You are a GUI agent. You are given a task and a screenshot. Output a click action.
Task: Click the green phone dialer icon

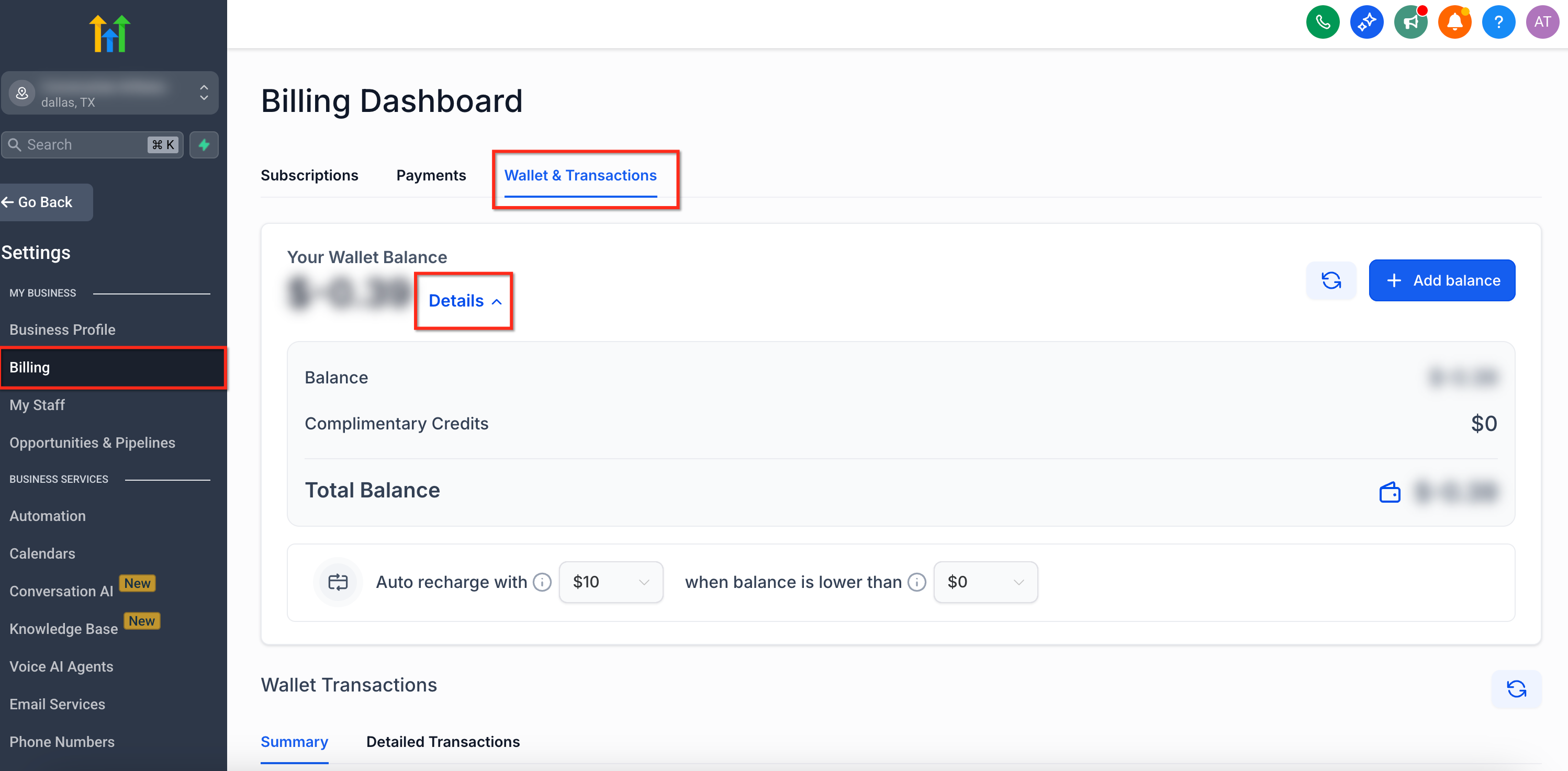(x=1322, y=22)
